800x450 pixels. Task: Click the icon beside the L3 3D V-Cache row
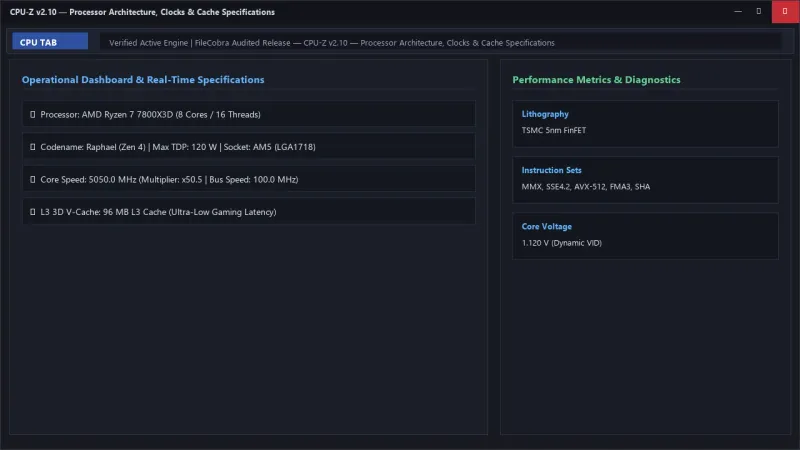coord(33,212)
